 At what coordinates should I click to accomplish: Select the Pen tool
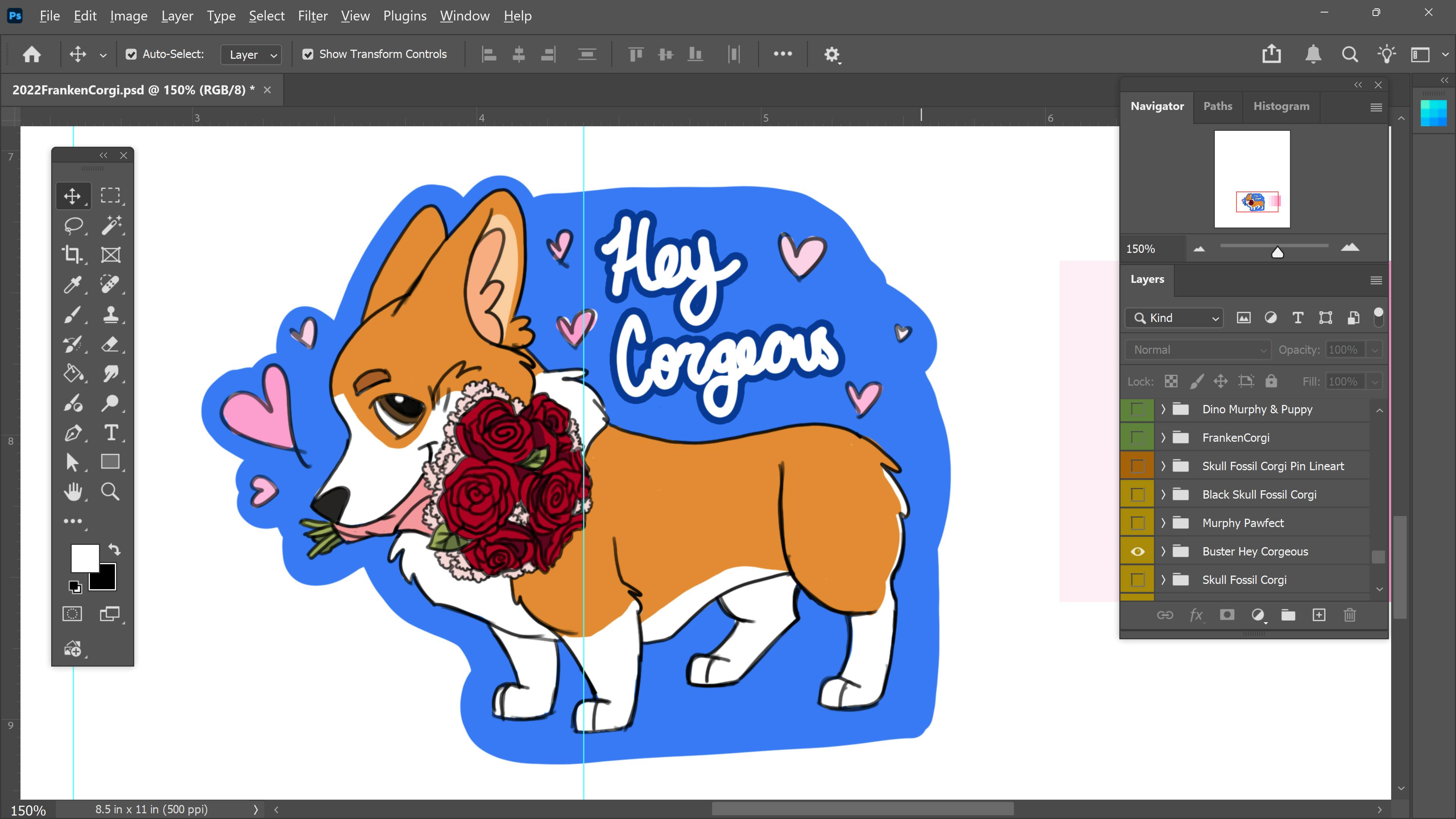72,433
